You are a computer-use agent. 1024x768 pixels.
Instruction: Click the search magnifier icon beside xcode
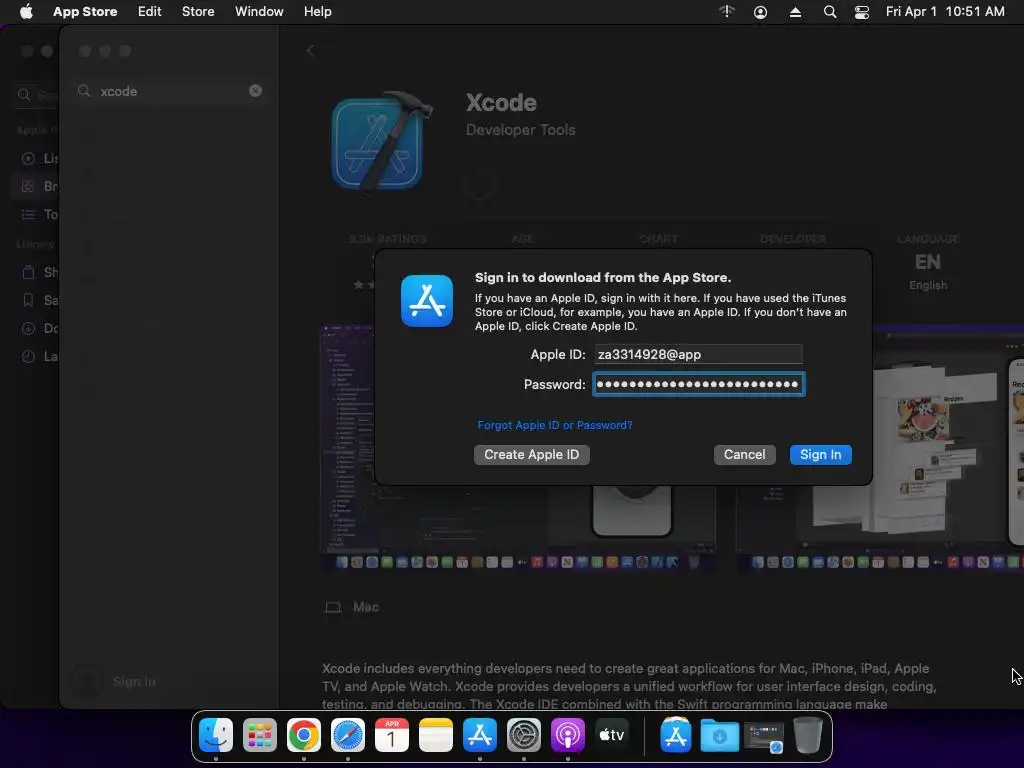tap(84, 91)
